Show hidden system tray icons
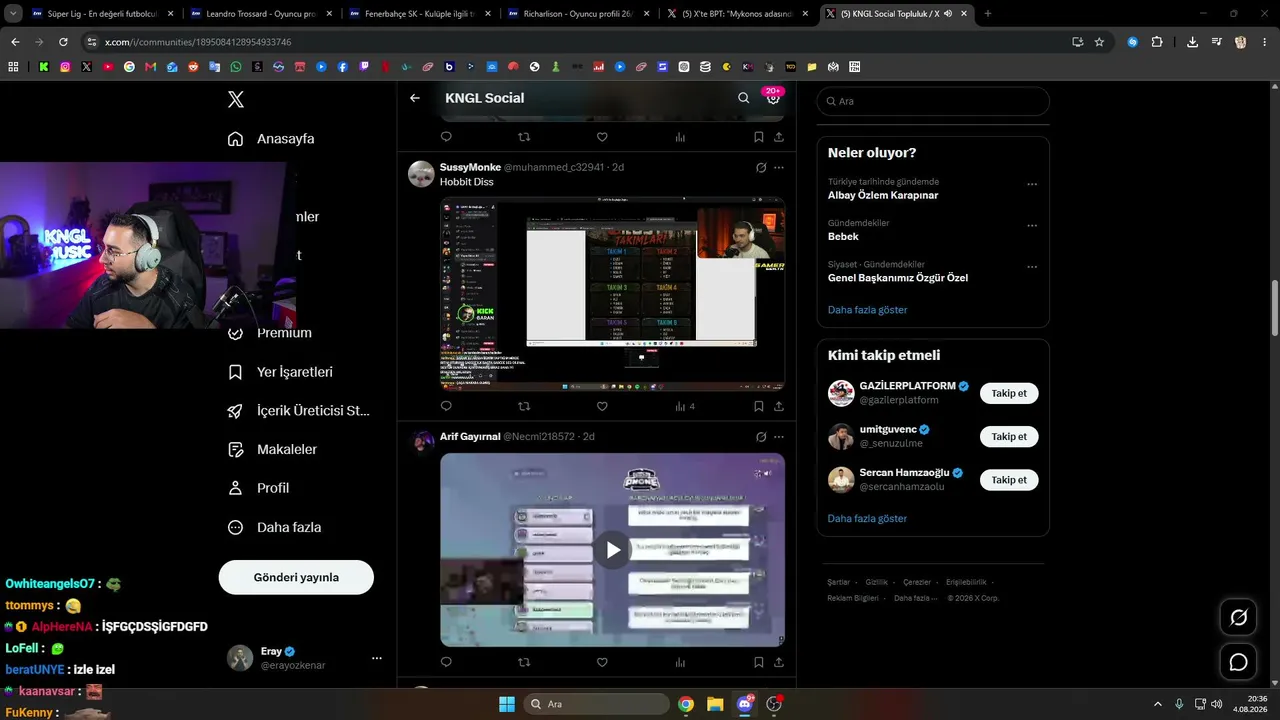The height and width of the screenshot is (720, 1280). point(1158,704)
